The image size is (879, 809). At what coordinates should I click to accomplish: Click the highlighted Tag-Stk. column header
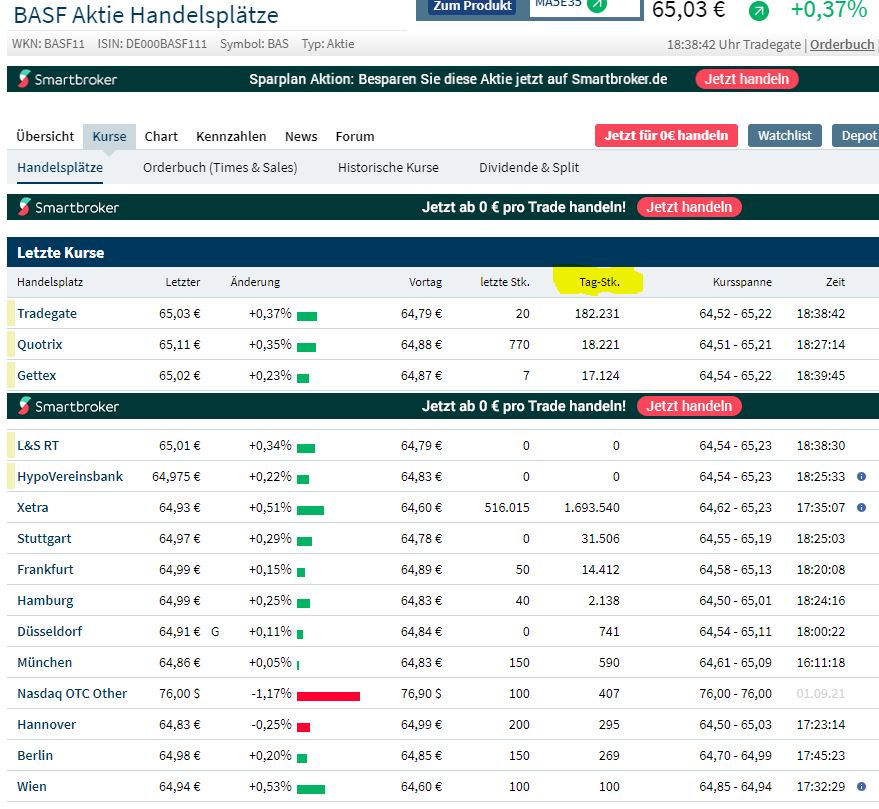pyautogui.click(x=598, y=283)
